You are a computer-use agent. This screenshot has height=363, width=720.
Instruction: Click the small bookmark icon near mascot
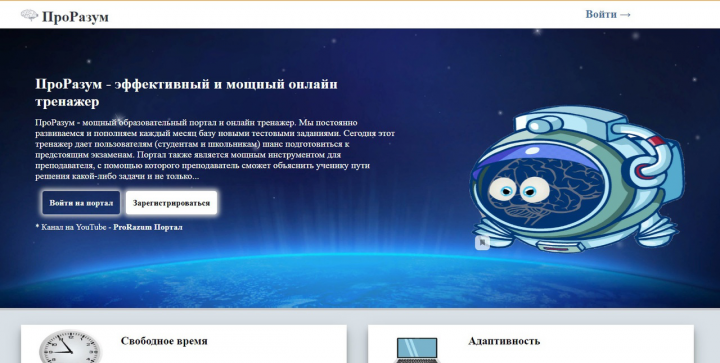coord(482,242)
